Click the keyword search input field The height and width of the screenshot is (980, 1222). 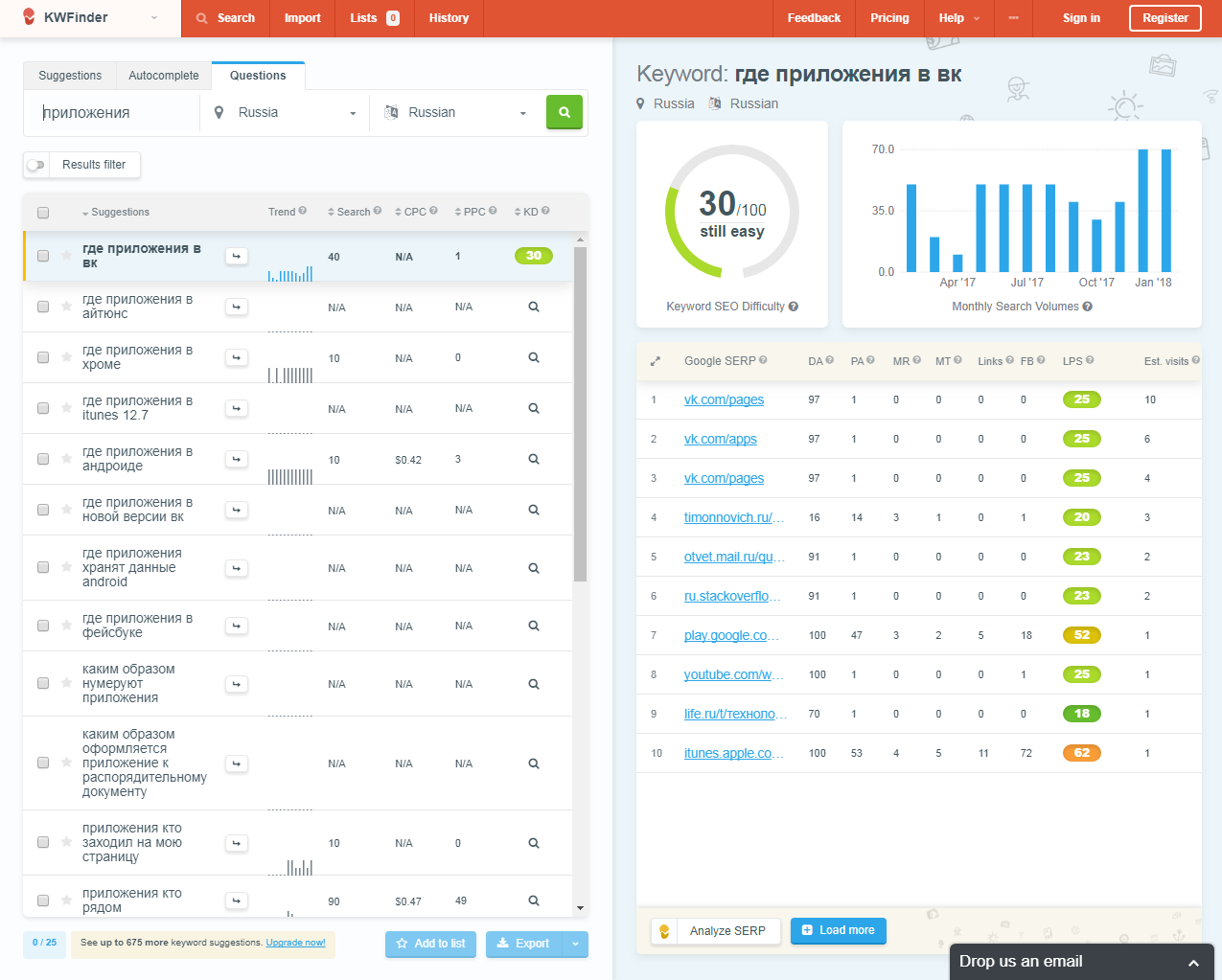pyautogui.click(x=115, y=113)
